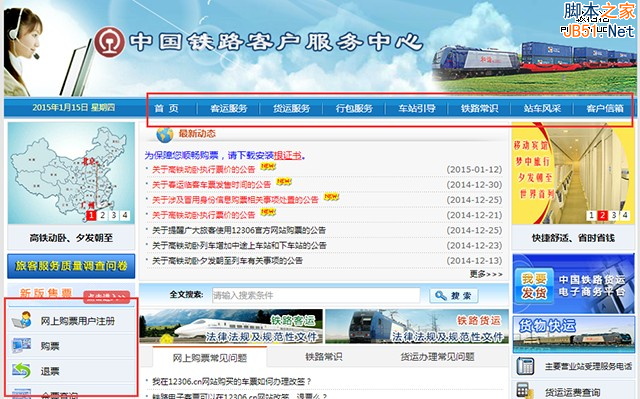The width and height of the screenshot is (640, 399).
Task: Switch to the 货运办理常见问题 tab
Action: (x=437, y=357)
